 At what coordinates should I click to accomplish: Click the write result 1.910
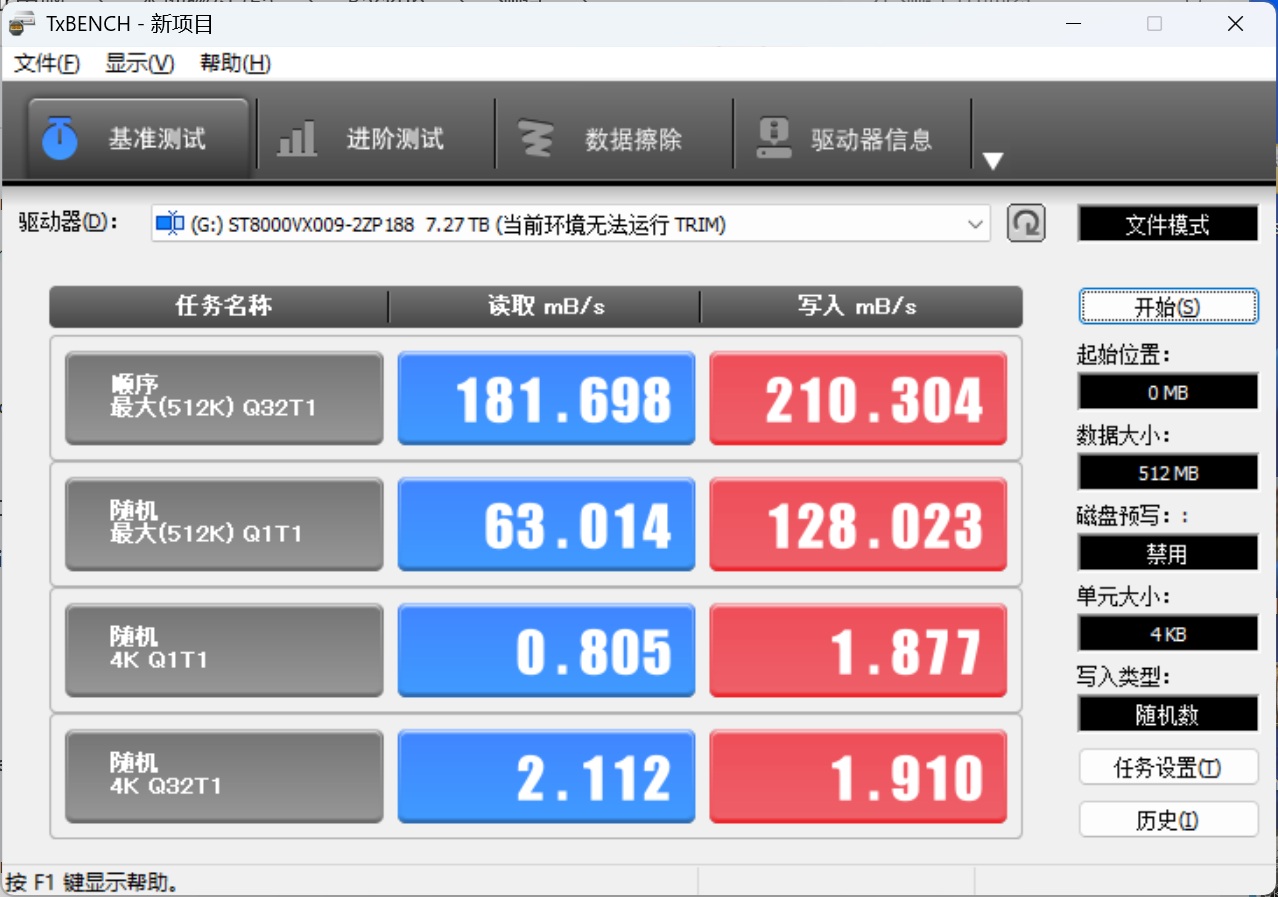(858, 776)
